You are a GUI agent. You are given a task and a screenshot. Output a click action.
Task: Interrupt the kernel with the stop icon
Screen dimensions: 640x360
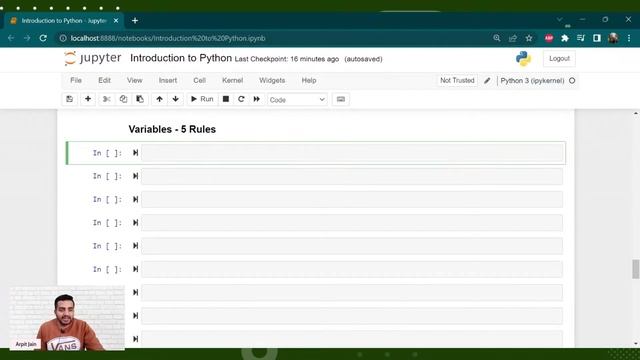click(226, 99)
